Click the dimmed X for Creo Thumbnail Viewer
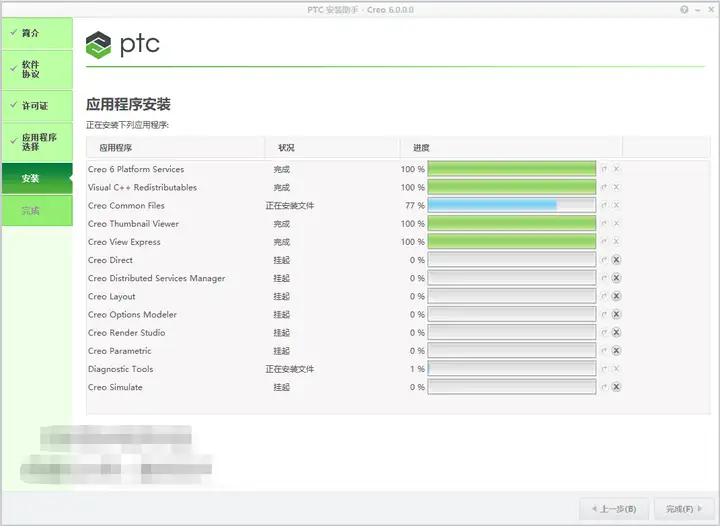This screenshot has width=720, height=526. [616, 224]
